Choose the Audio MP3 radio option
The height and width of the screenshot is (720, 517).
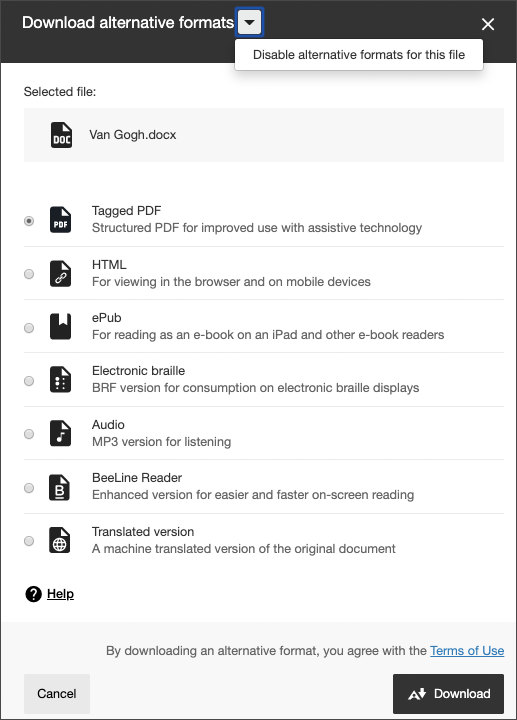tap(29, 434)
